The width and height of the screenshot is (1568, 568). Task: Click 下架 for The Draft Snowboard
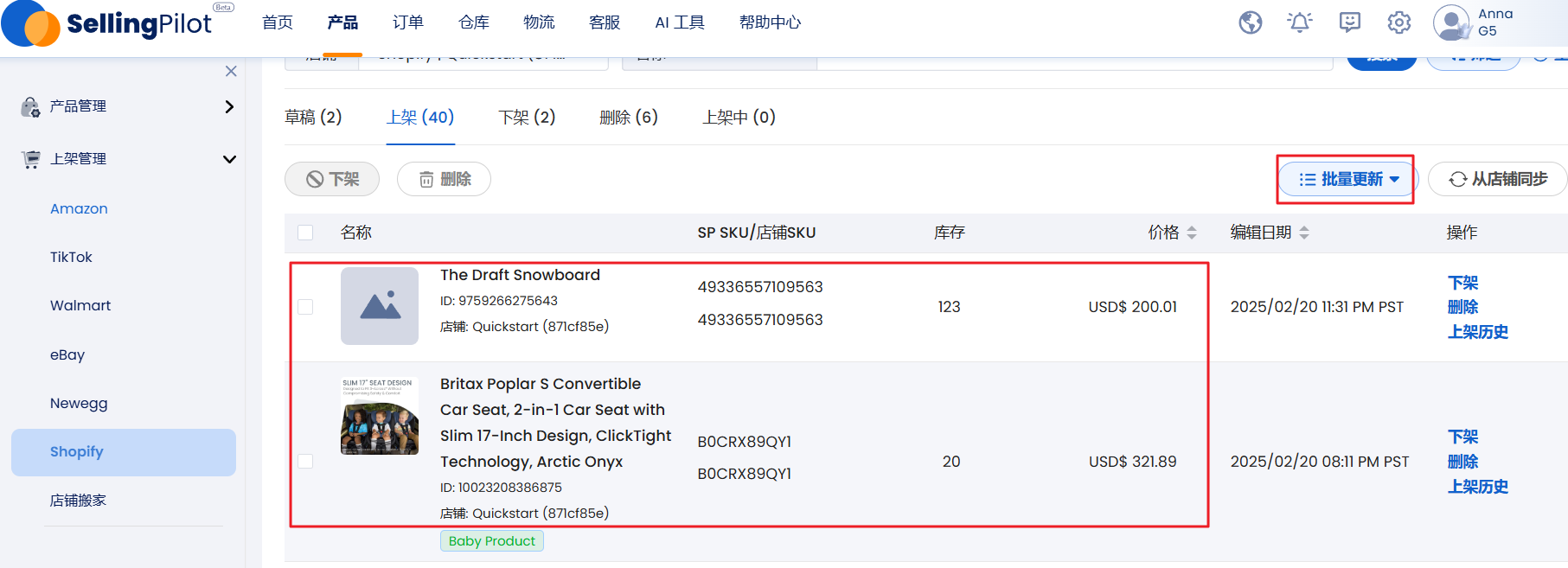point(1463,283)
